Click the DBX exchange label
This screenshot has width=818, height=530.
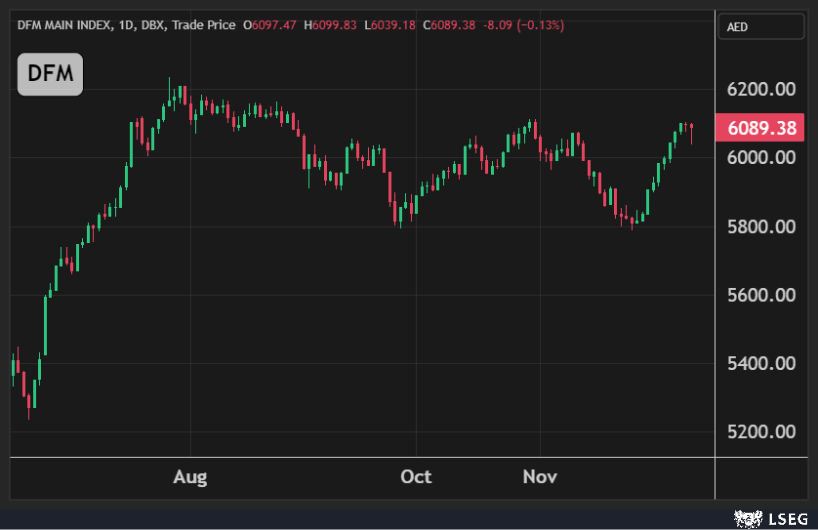(x=152, y=24)
